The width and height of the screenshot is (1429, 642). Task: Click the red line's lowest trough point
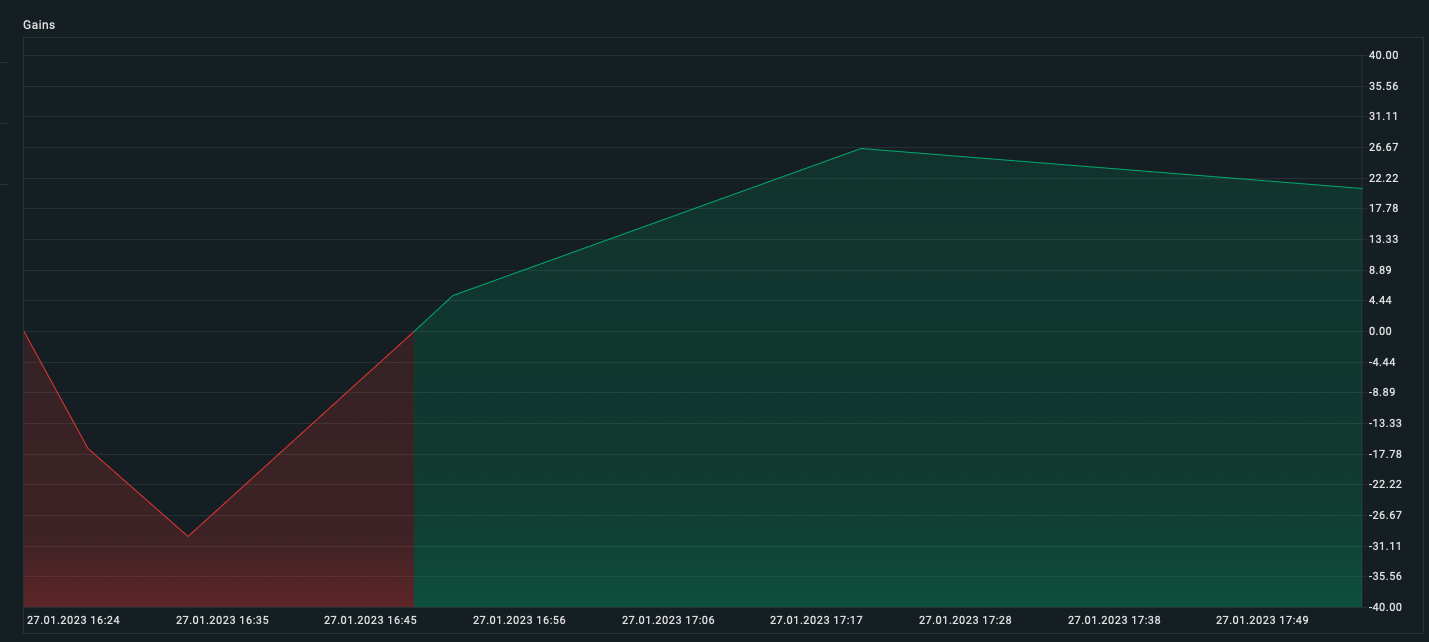(187, 537)
